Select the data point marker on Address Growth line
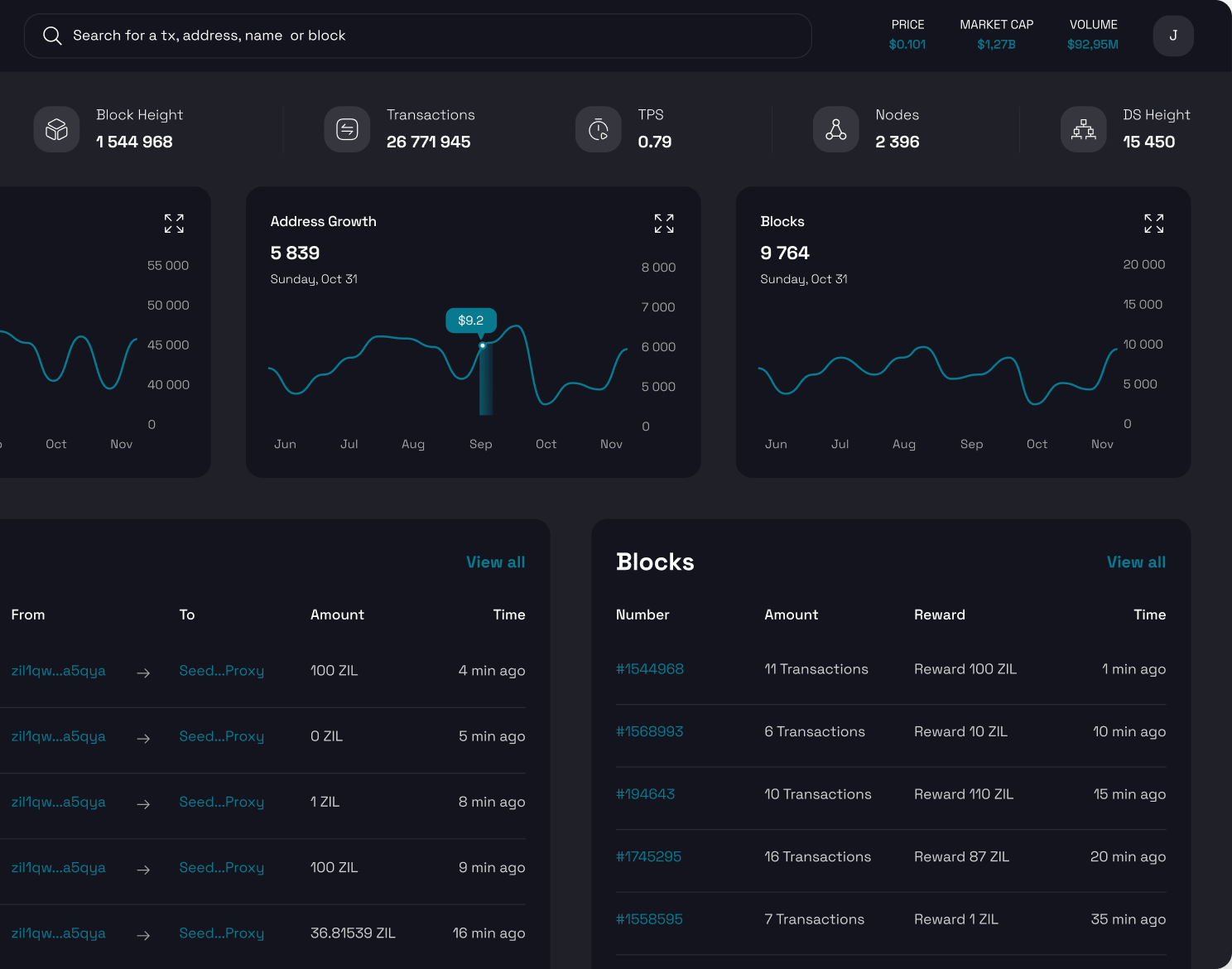The width and height of the screenshot is (1232, 969). 483,345
